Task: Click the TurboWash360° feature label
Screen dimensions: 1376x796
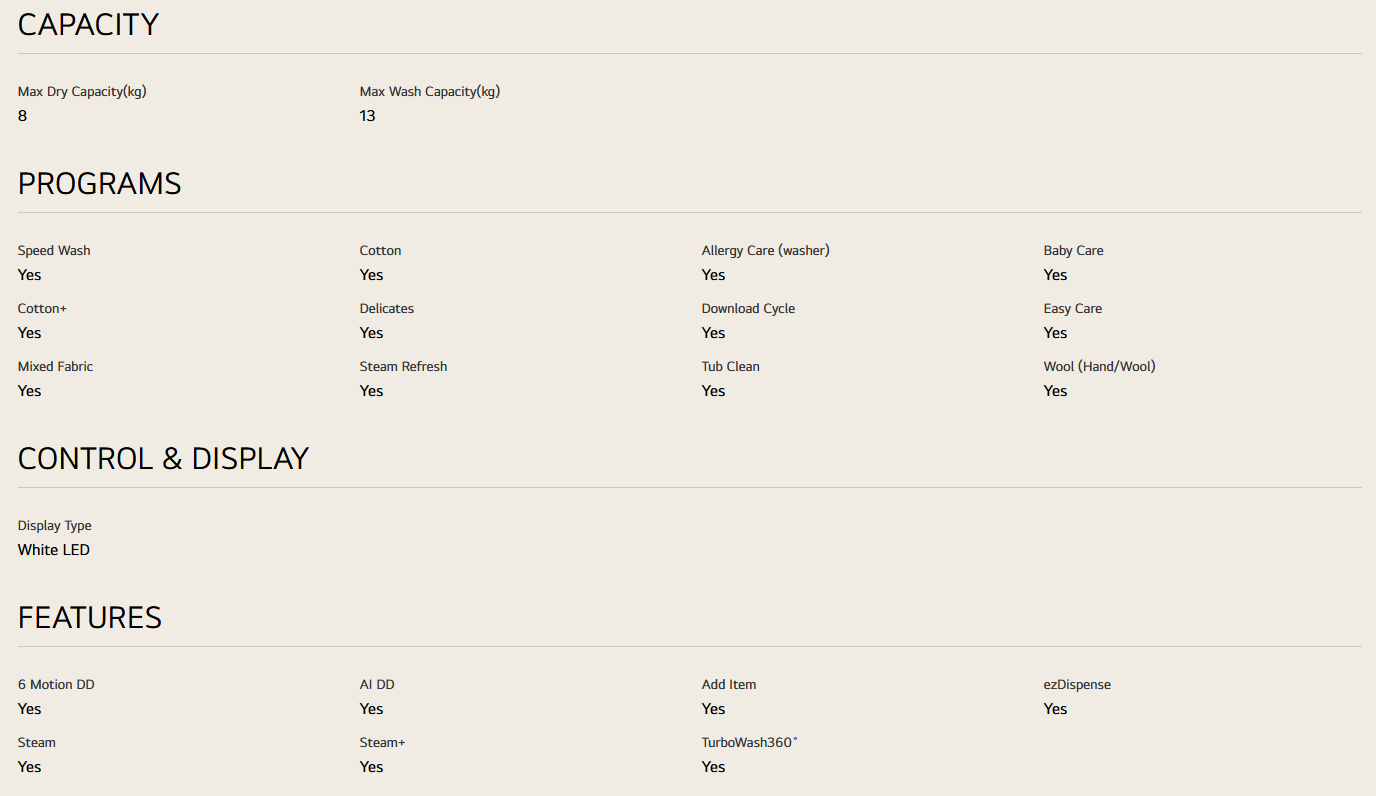Action: (x=749, y=743)
